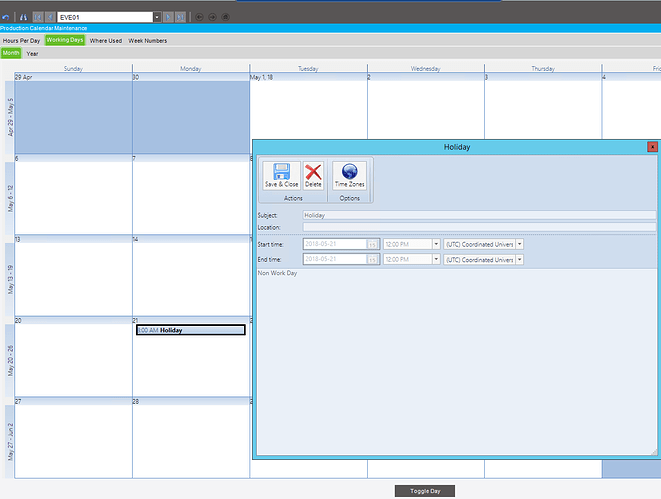661x499 pixels.
Task: Expand the End time hour dropdown
Action: point(436,259)
